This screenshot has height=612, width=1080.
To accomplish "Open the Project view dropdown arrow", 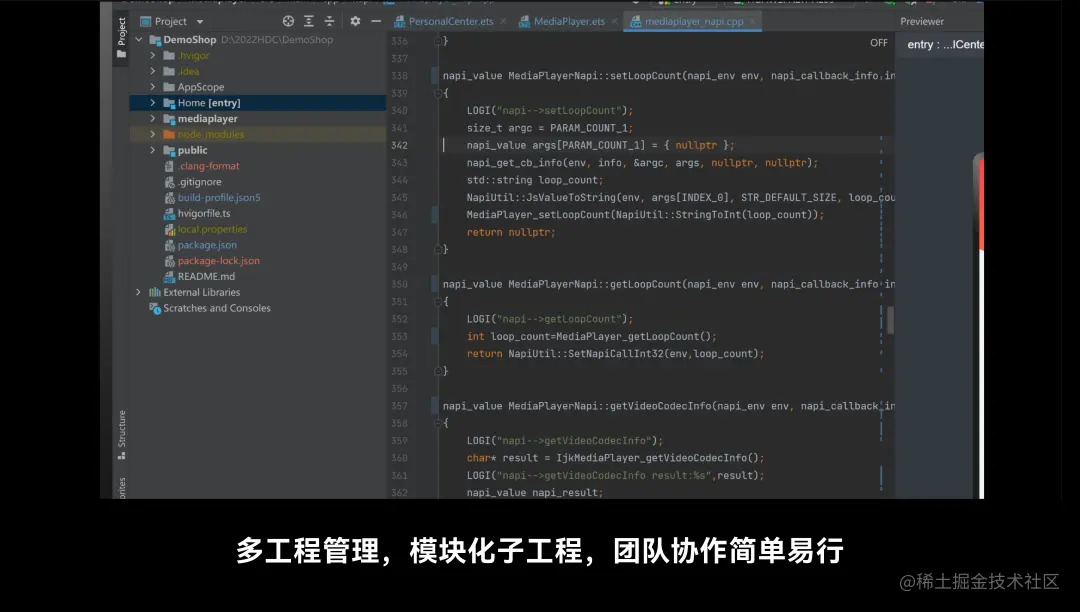I will 200,22.
